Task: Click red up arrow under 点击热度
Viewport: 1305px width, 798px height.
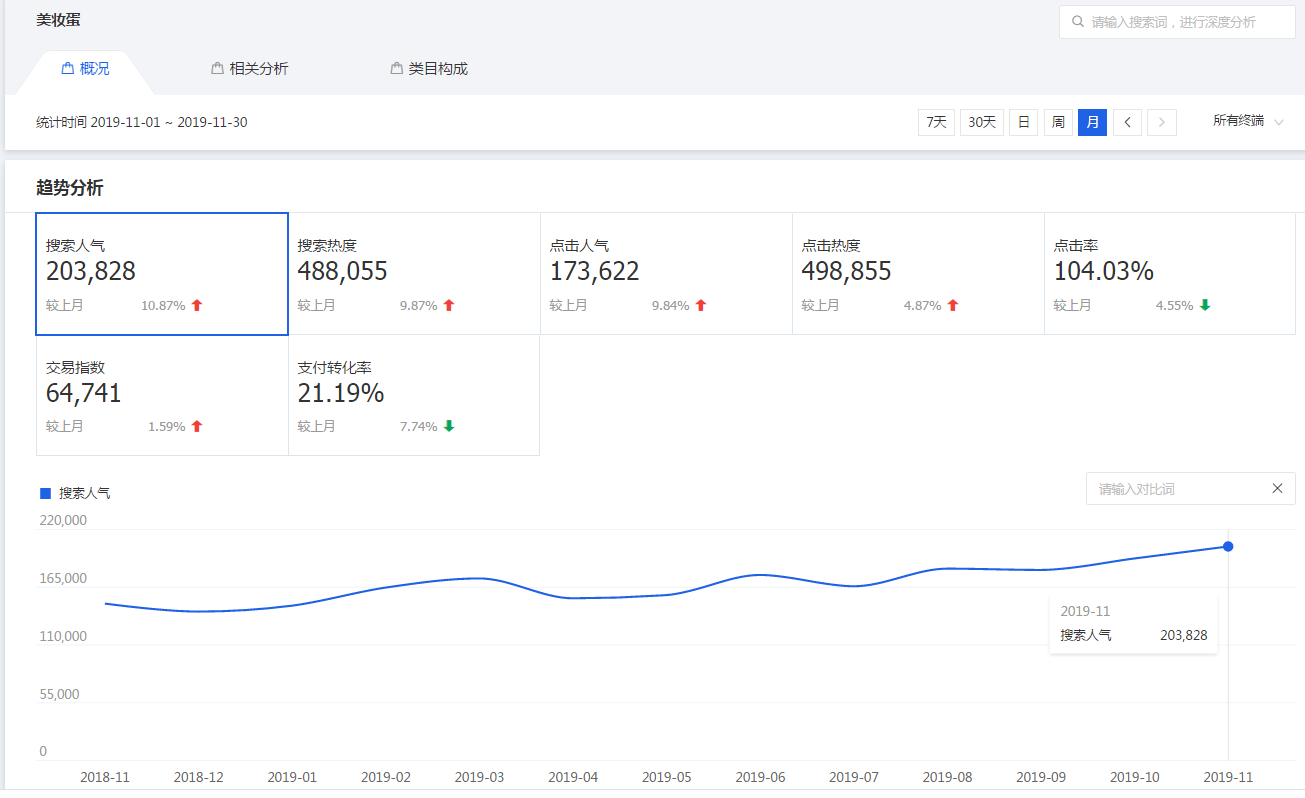Action: coord(953,305)
